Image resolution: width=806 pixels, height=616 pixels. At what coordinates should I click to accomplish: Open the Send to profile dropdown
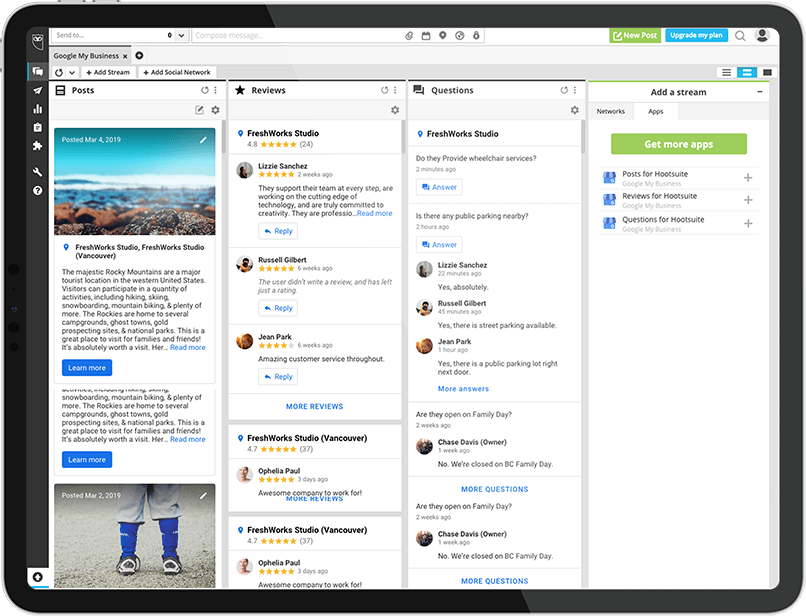click(x=118, y=36)
